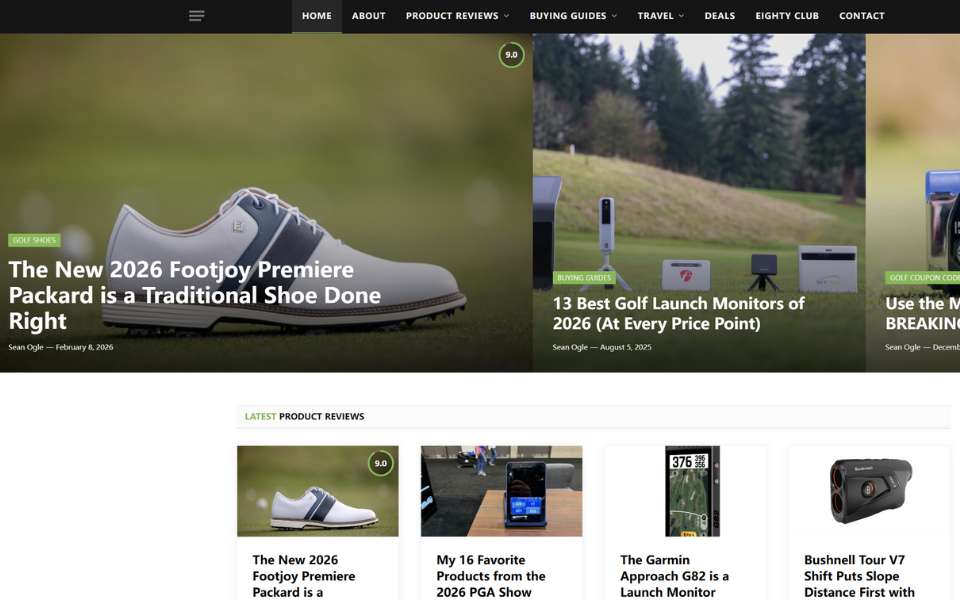The height and width of the screenshot is (600, 960).
Task: Click the Golf Shoes category tag
Action: [34, 240]
